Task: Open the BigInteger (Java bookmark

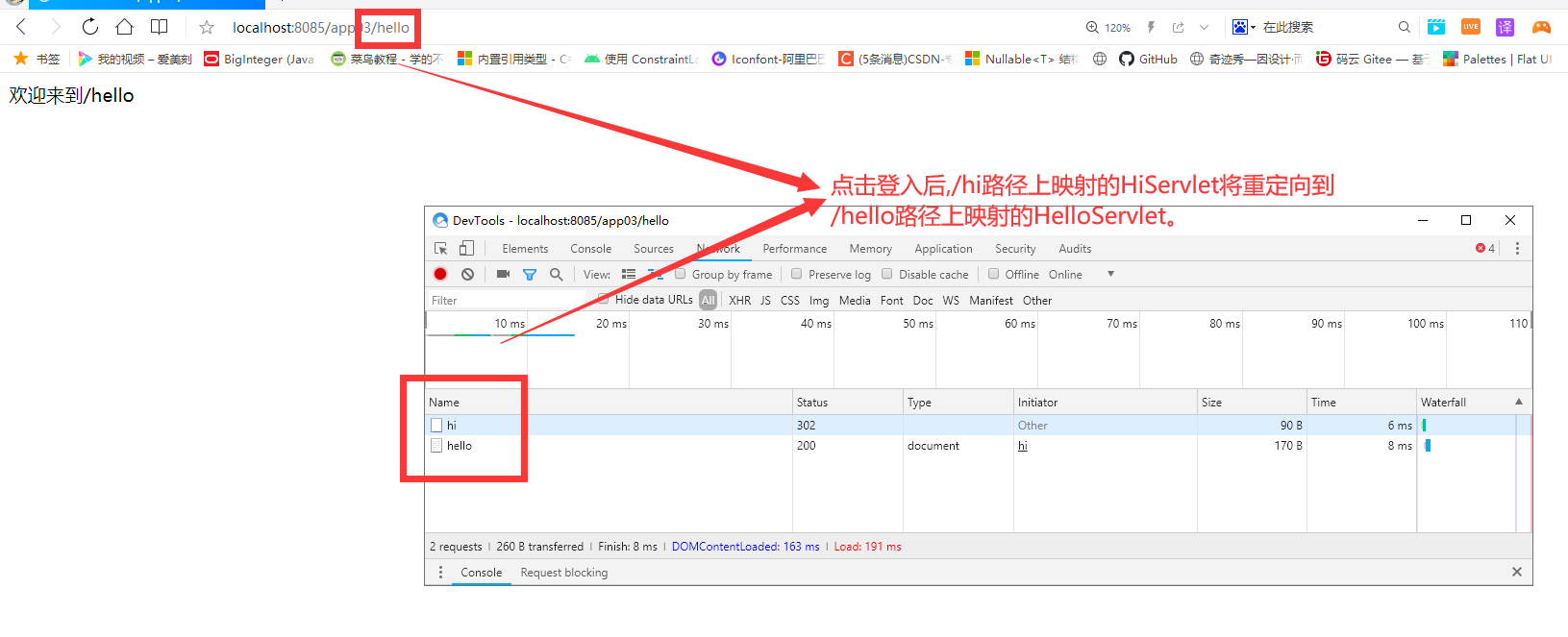Action: coord(260,59)
